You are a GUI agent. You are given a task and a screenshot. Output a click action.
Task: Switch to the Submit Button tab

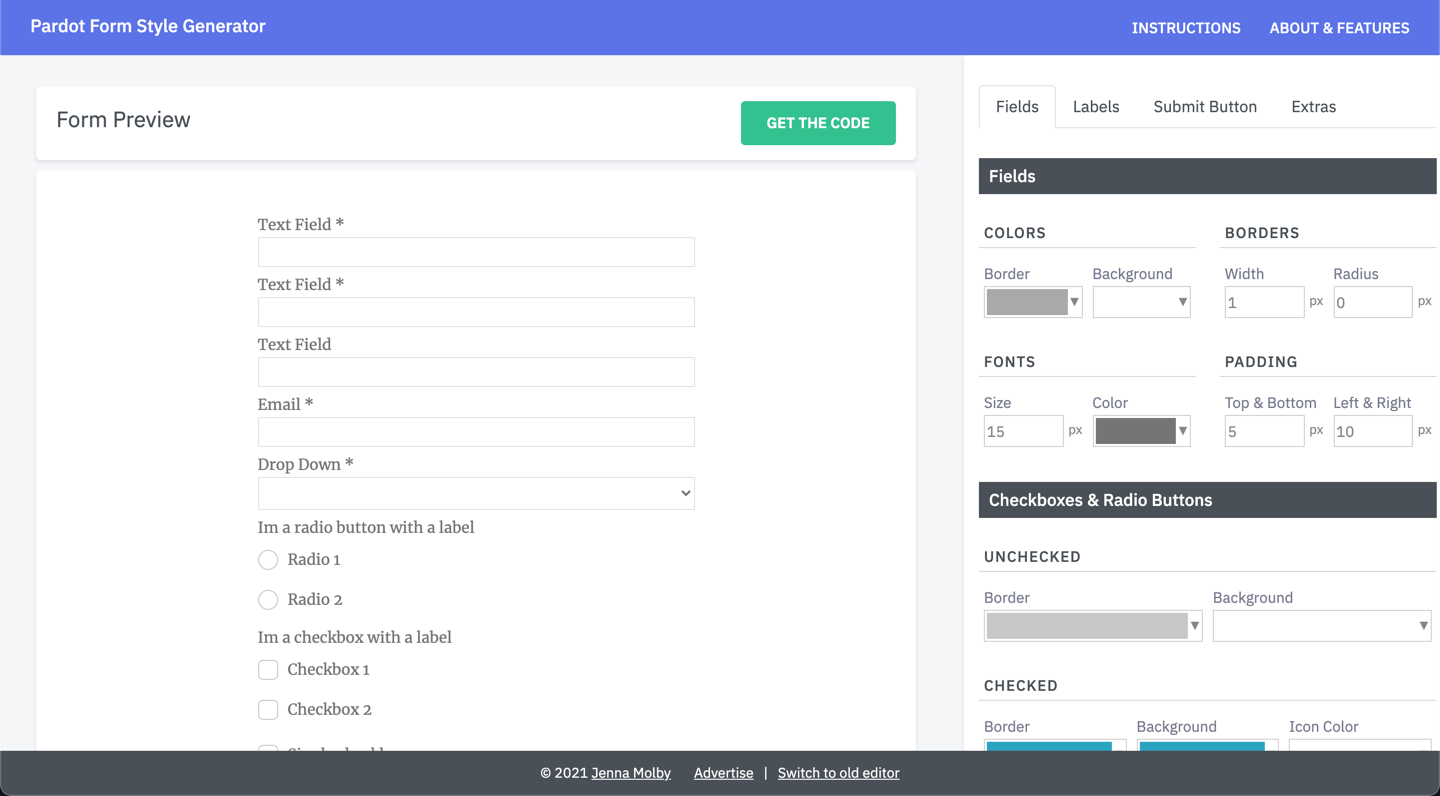point(1204,107)
